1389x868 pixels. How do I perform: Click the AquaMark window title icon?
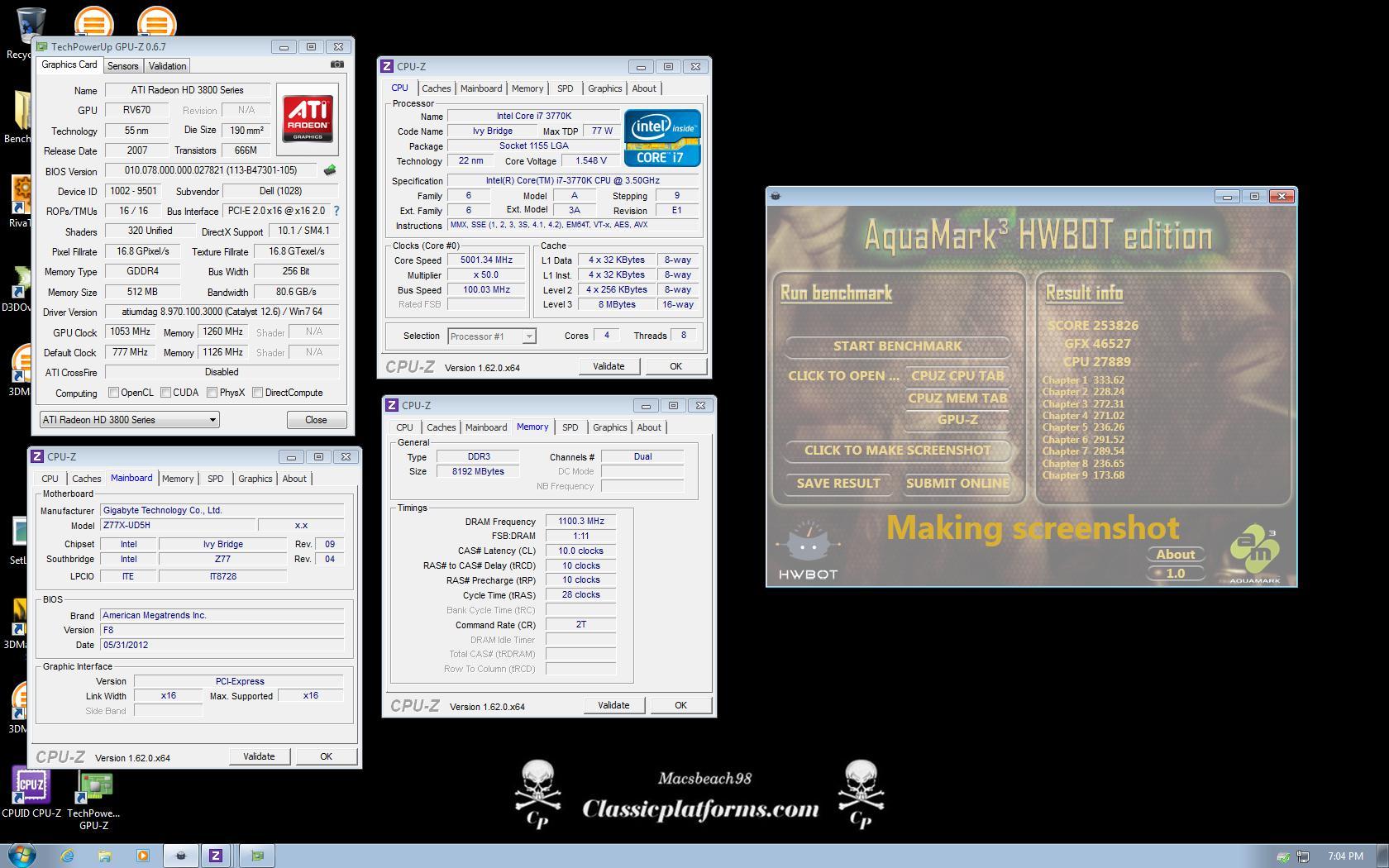(x=776, y=196)
